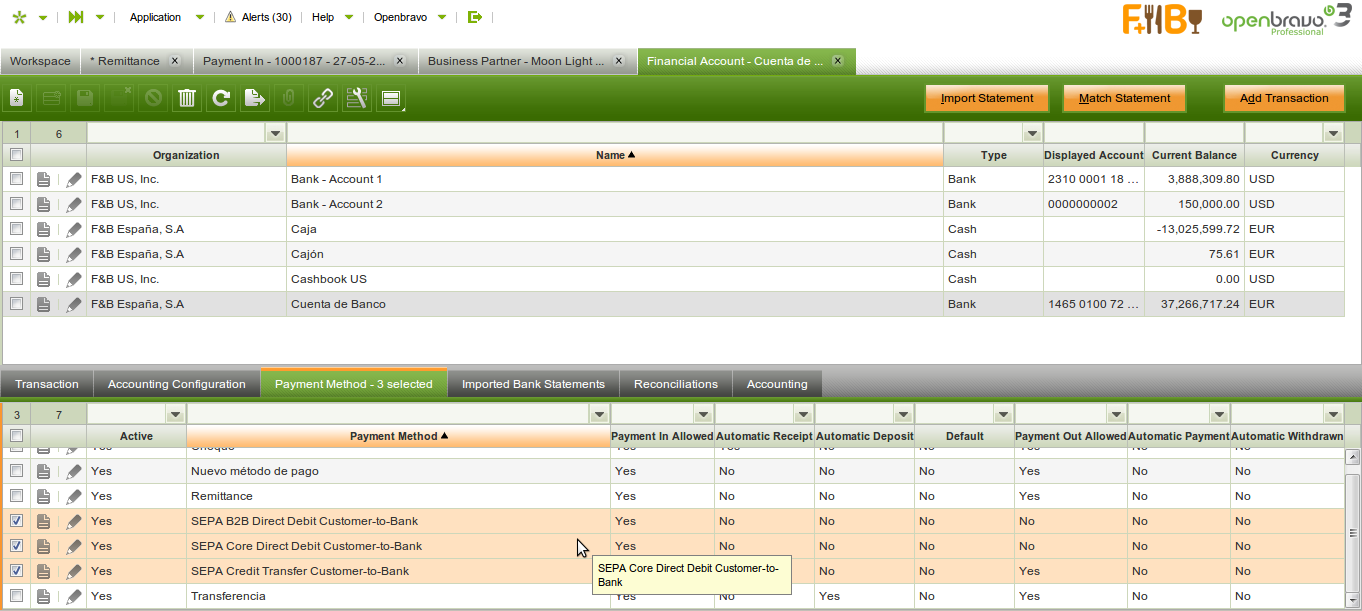The image size is (1362, 611).
Task: Click the chain link icon in toolbar
Action: (322, 98)
